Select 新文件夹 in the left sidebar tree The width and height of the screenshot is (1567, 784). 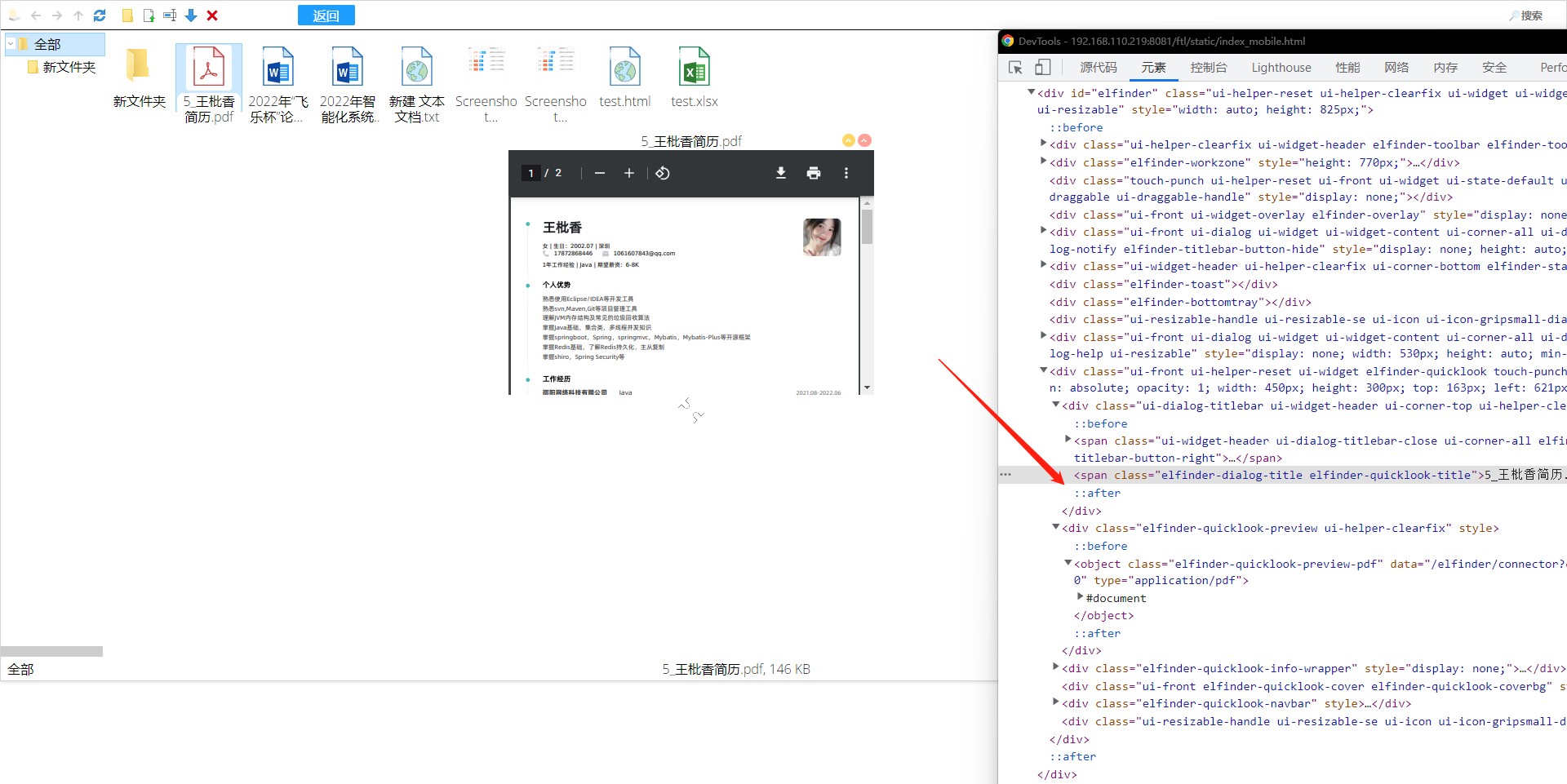click(70, 67)
